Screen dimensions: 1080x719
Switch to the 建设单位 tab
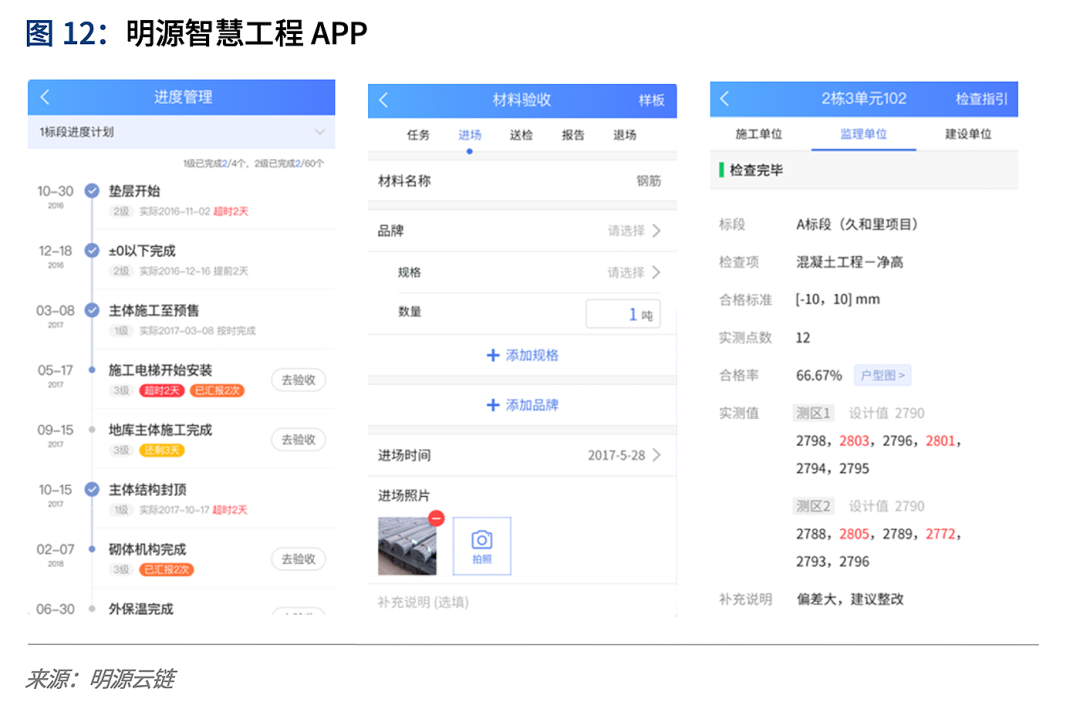pos(967,134)
